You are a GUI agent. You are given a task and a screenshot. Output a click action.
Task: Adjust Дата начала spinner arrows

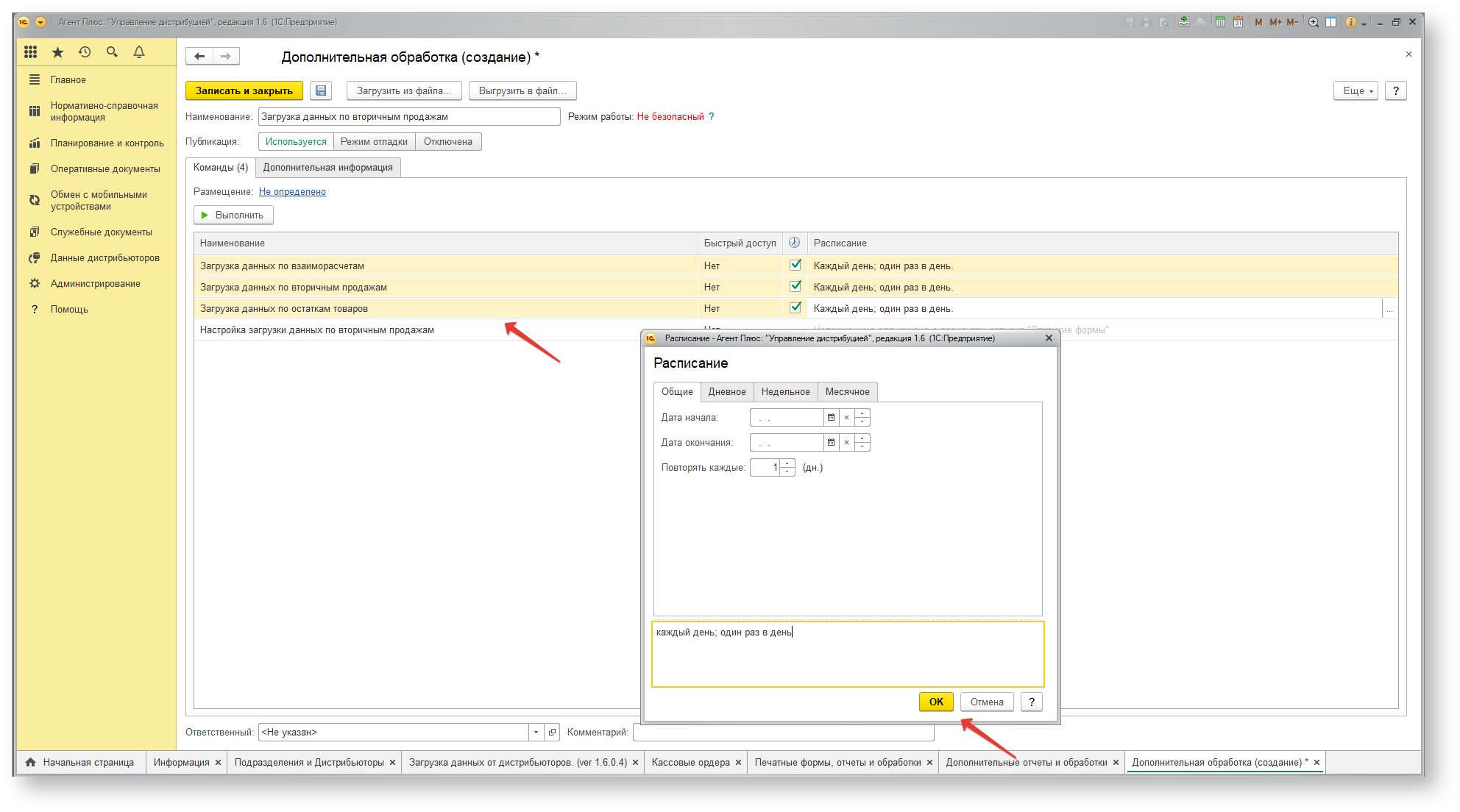coord(862,418)
